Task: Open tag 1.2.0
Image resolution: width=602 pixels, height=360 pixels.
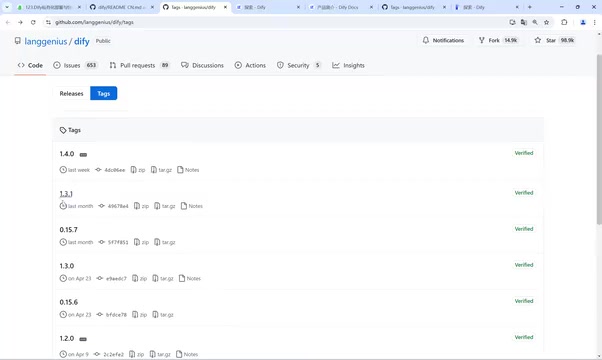Action: [x=67, y=339]
